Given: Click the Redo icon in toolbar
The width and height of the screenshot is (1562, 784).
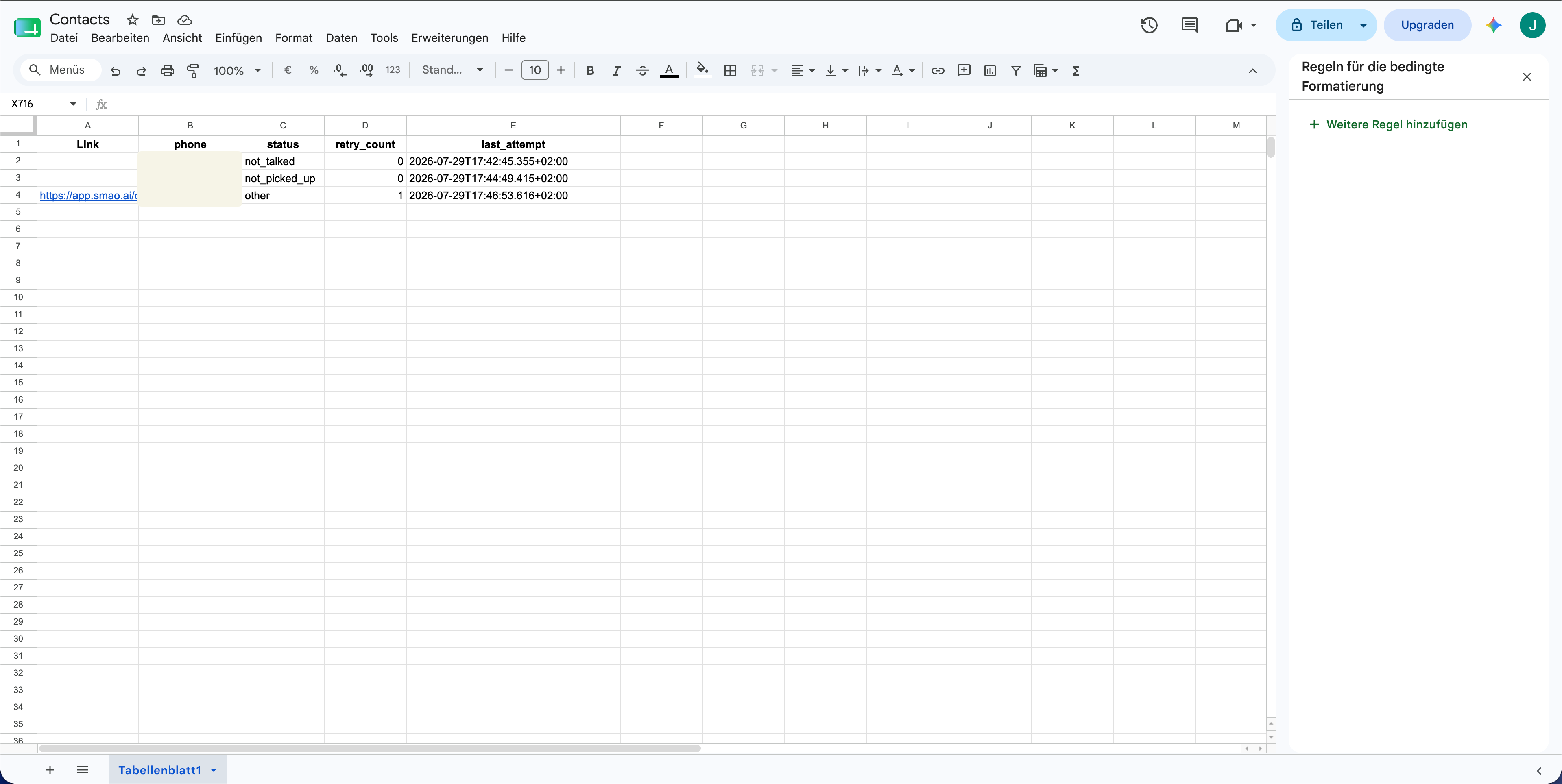Looking at the screenshot, I should 141,71.
